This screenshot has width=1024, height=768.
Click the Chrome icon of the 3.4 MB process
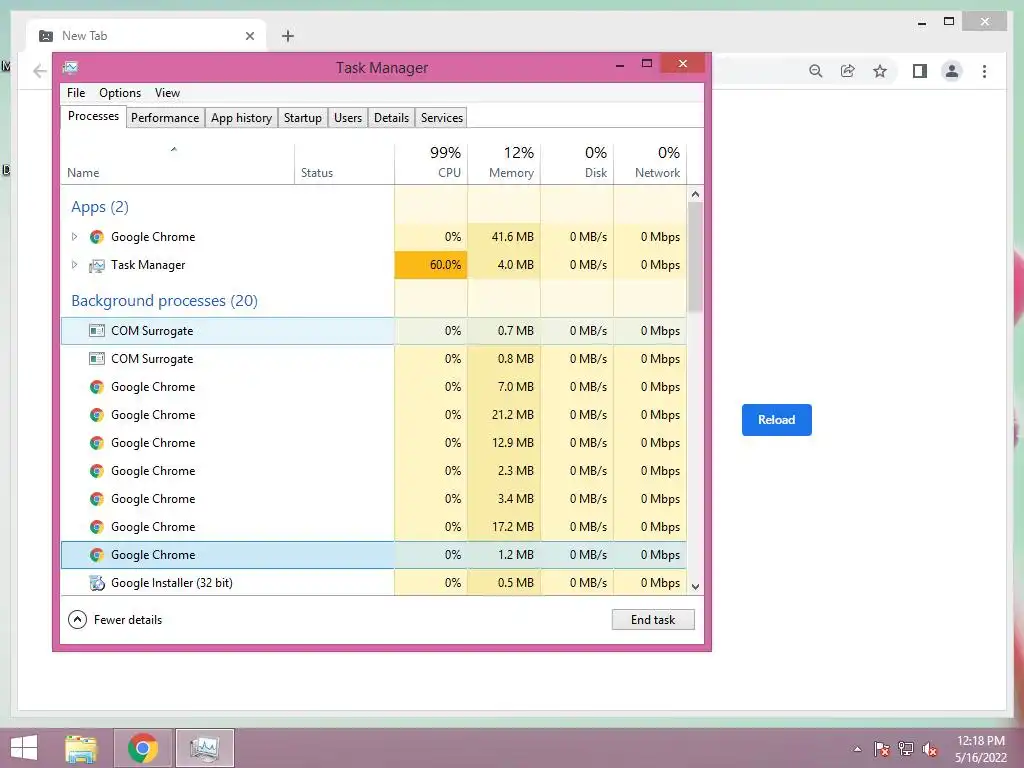pyautogui.click(x=97, y=500)
